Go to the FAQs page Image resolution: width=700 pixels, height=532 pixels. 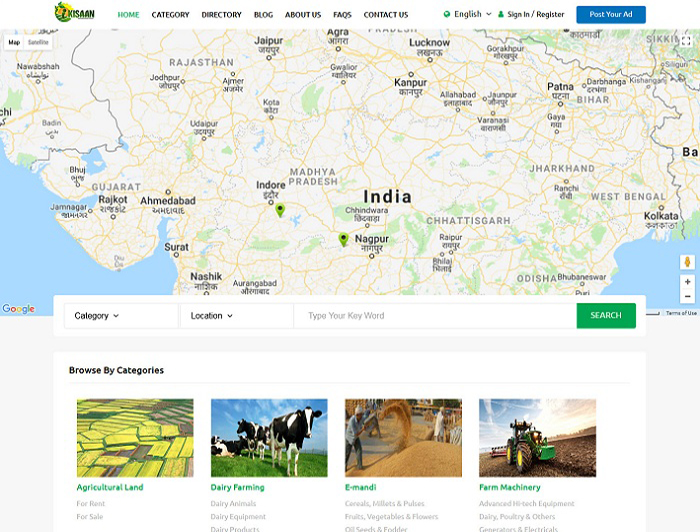tap(342, 15)
